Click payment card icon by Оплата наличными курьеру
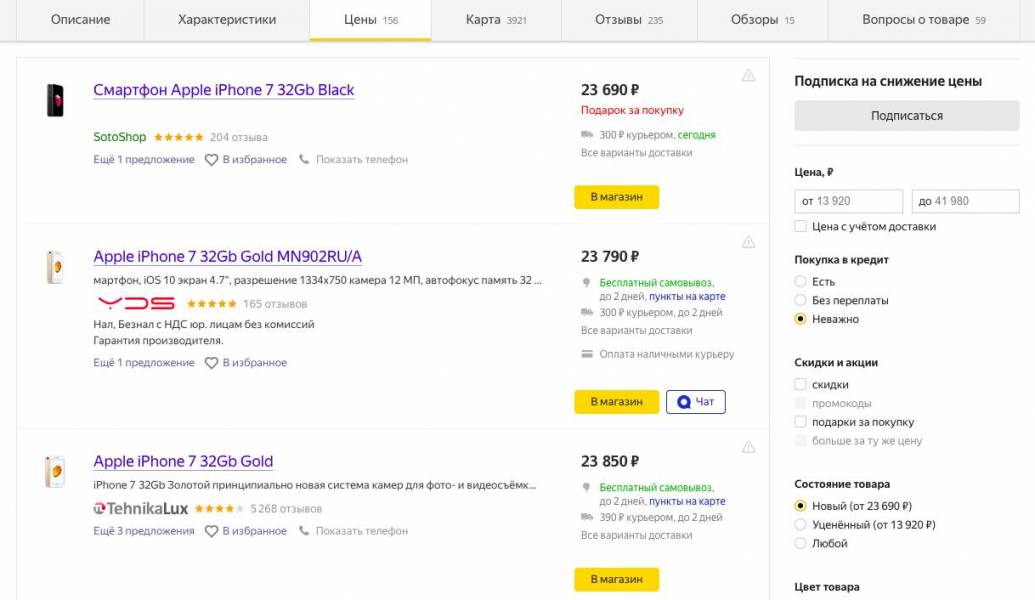 [587, 354]
